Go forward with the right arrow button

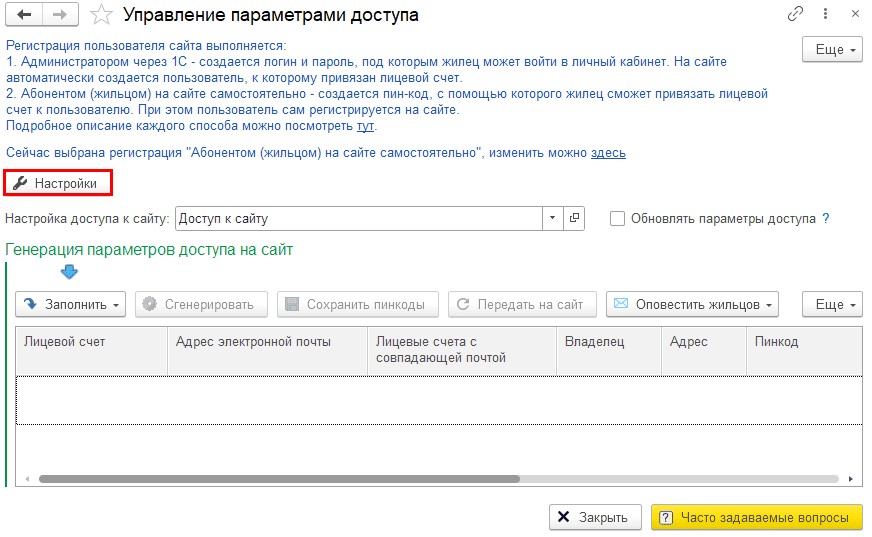(60, 15)
